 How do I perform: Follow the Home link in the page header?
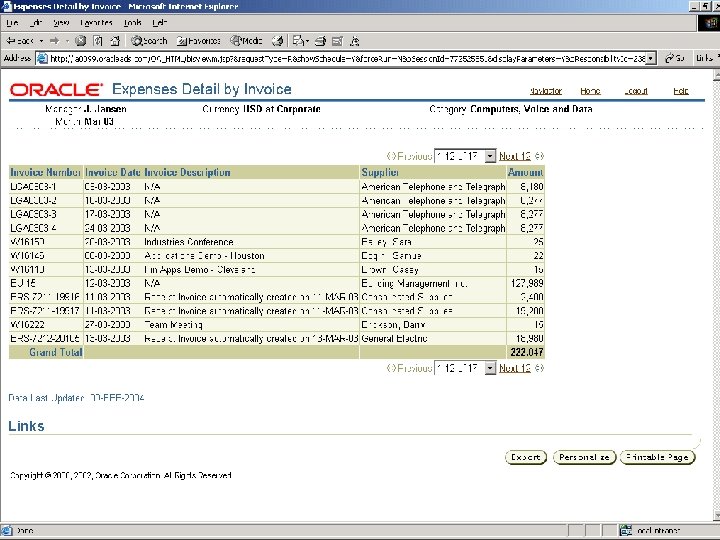pos(590,91)
